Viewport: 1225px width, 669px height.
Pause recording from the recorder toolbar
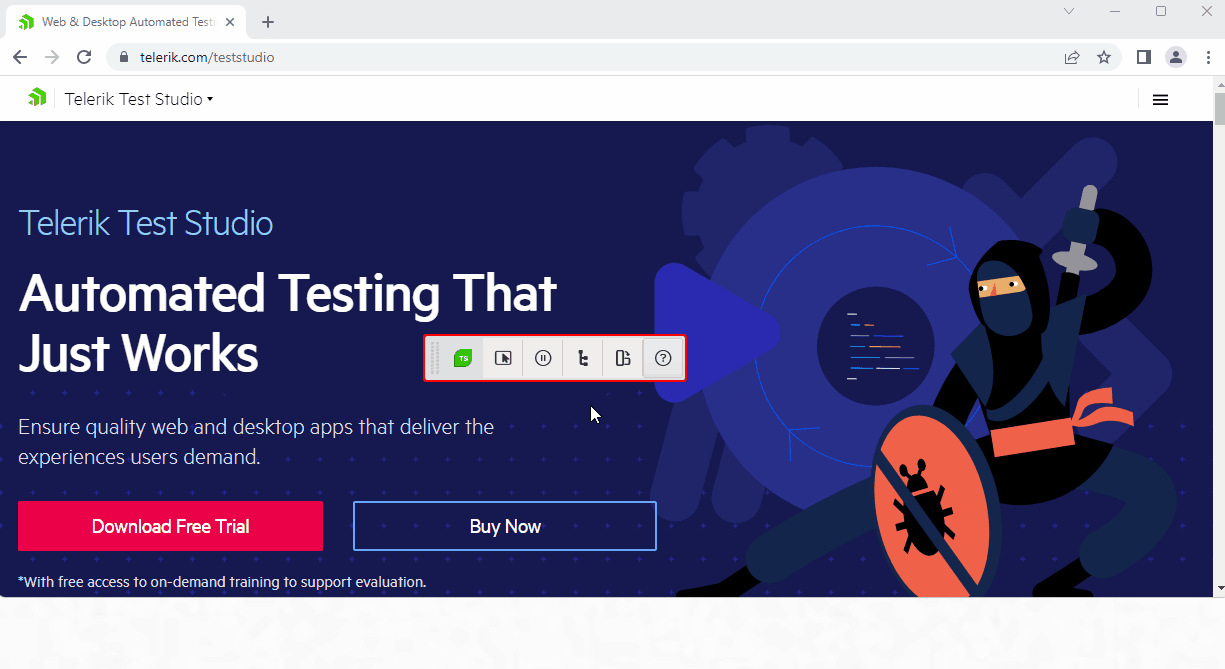click(543, 358)
